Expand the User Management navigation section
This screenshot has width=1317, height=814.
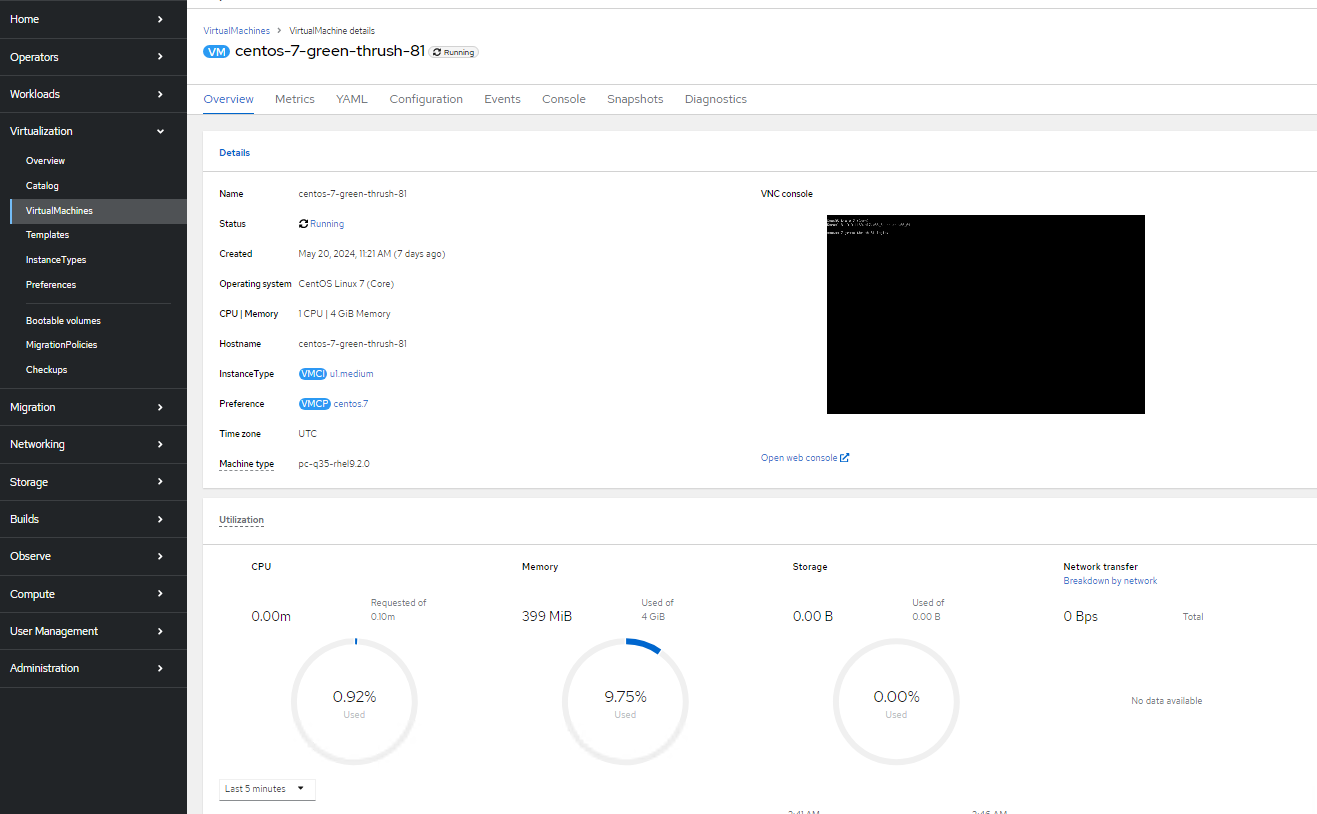[93, 631]
